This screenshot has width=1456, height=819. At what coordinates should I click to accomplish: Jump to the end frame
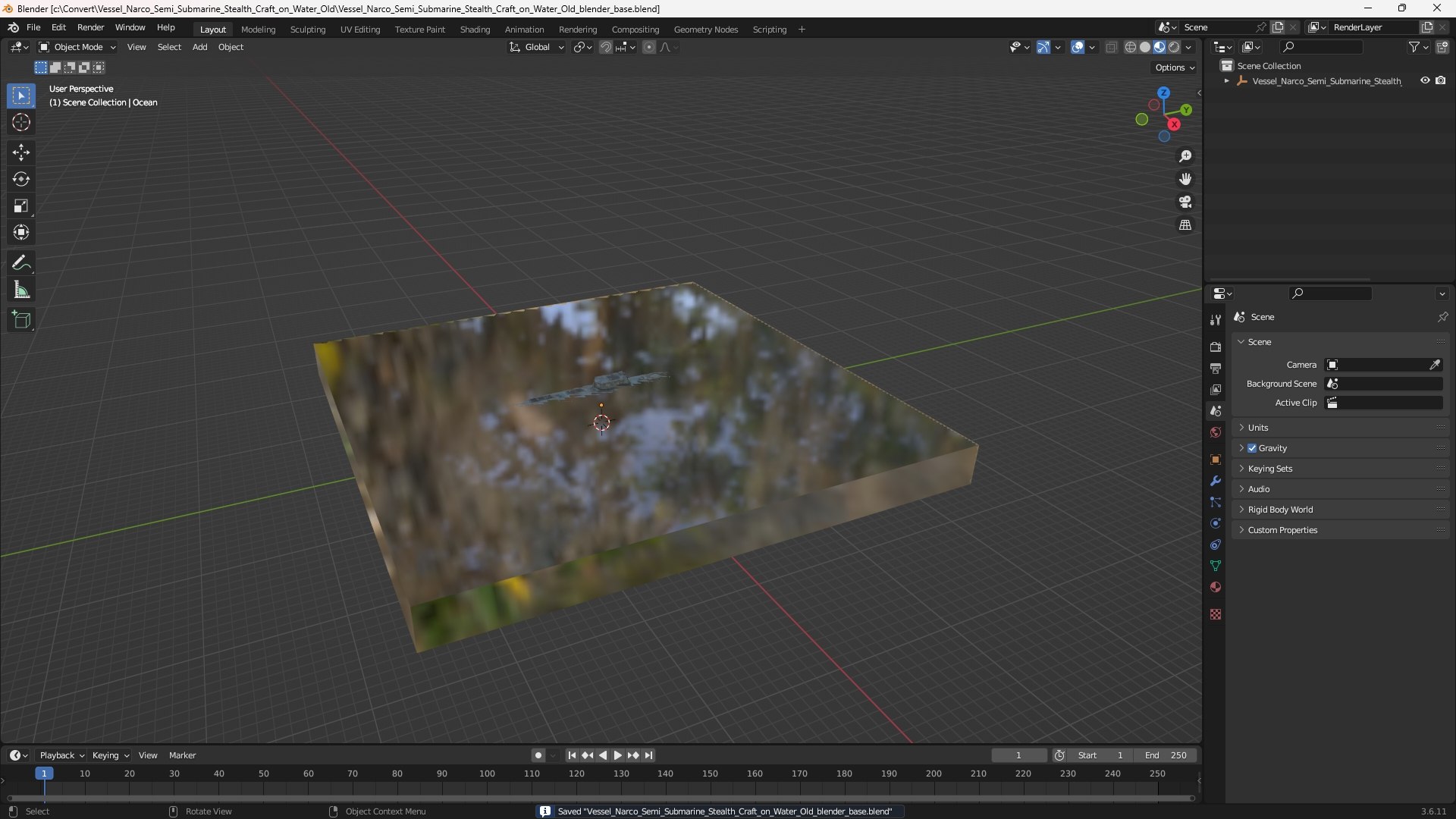[x=648, y=755]
